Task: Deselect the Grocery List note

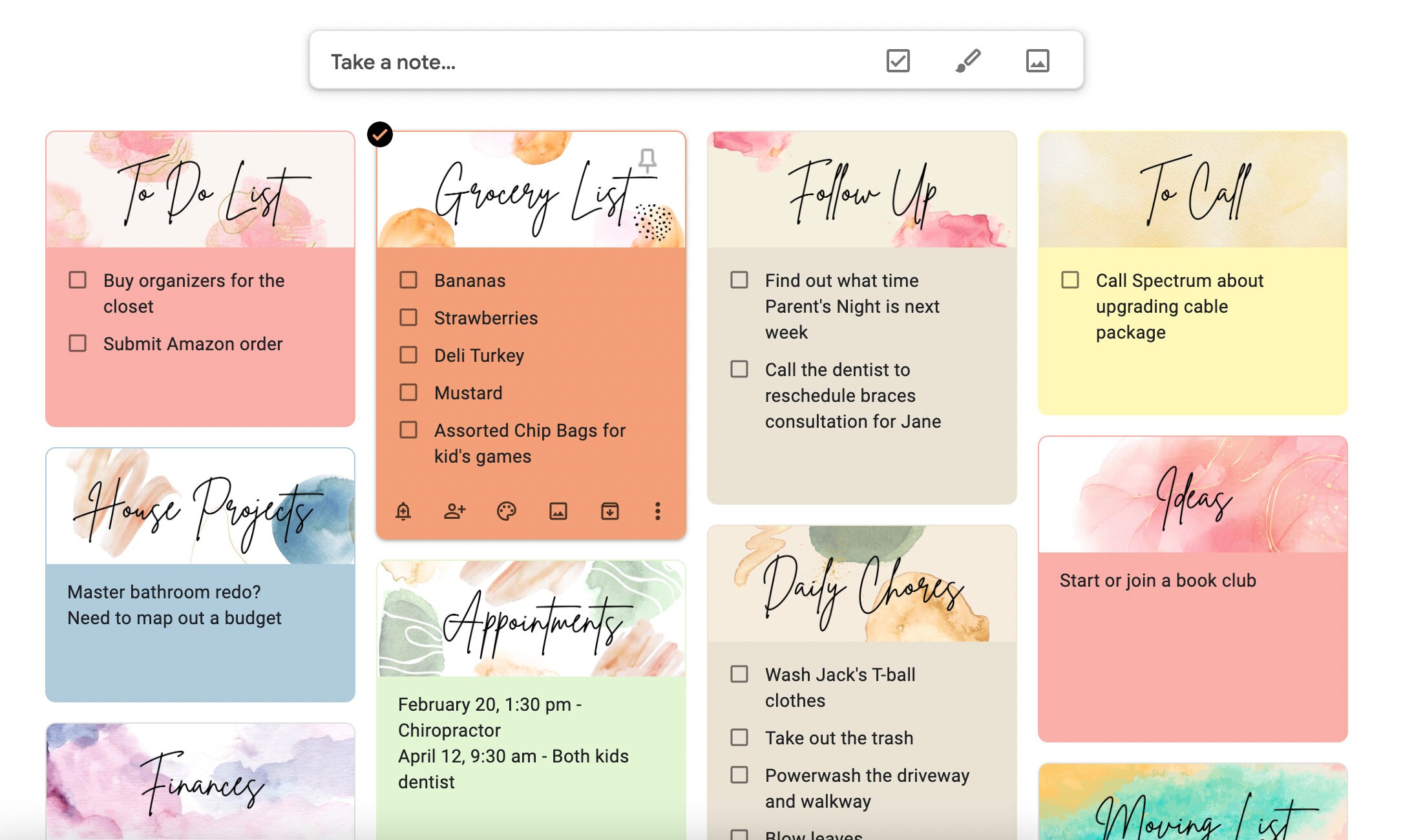Action: (381, 134)
